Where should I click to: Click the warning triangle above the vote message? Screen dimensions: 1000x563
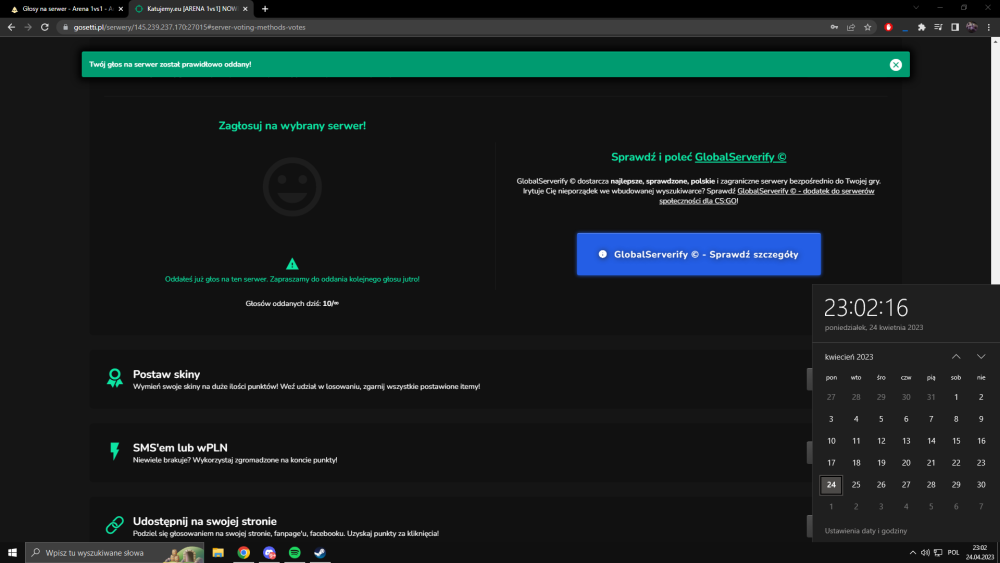[292, 263]
